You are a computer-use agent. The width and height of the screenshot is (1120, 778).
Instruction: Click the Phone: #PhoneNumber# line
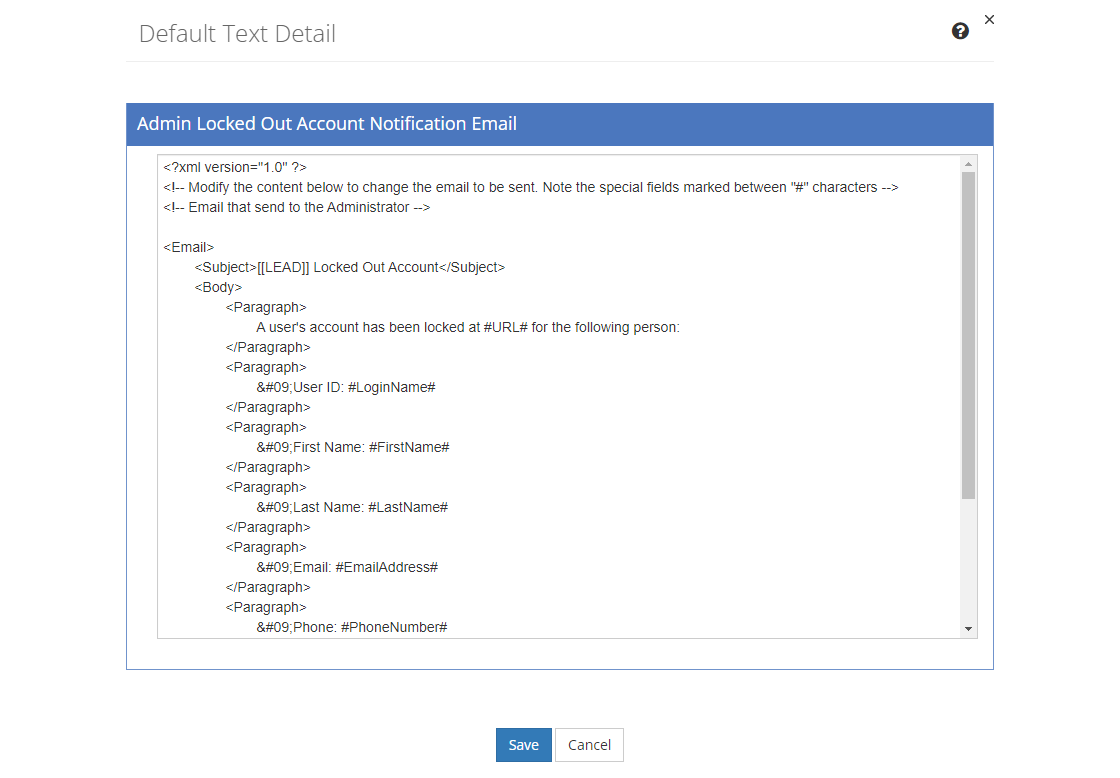(352, 627)
